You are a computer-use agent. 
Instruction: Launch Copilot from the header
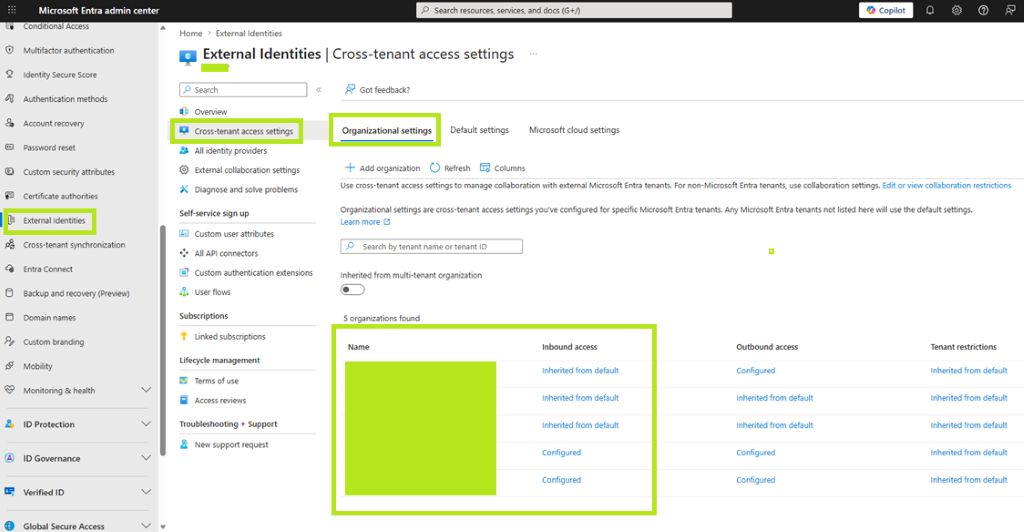point(886,10)
